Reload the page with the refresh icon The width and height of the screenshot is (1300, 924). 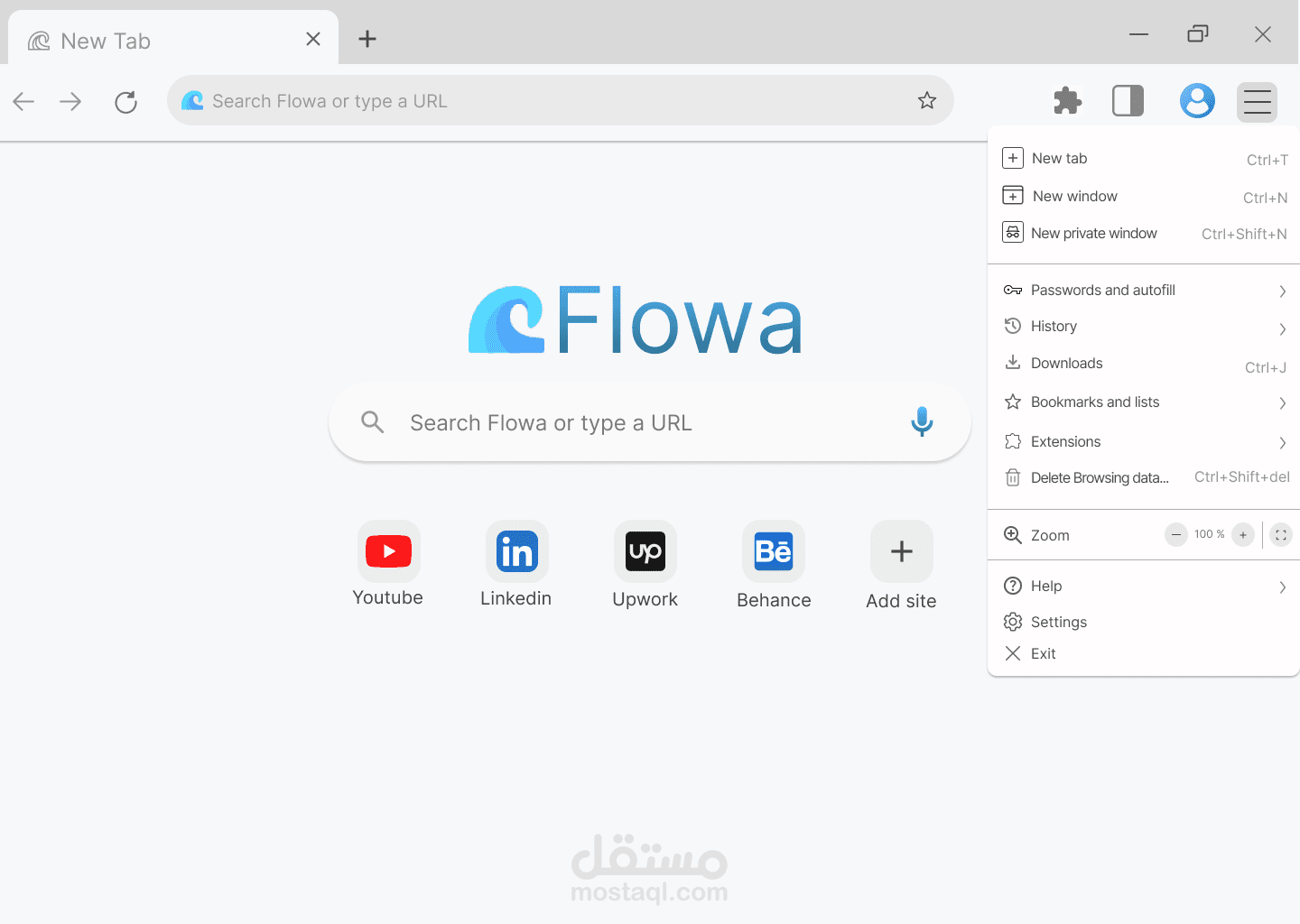126,102
